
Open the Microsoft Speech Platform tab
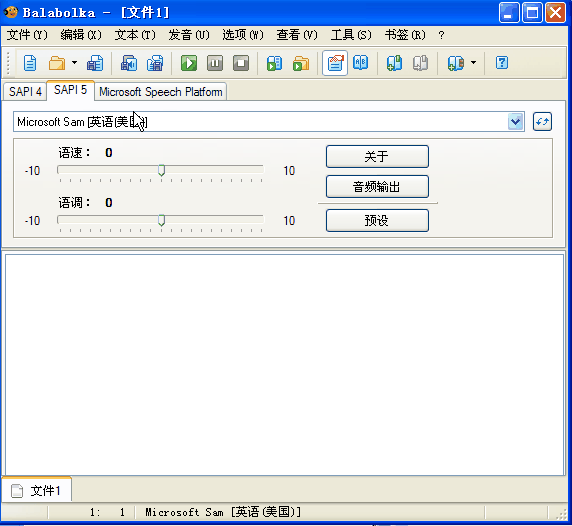(x=161, y=92)
